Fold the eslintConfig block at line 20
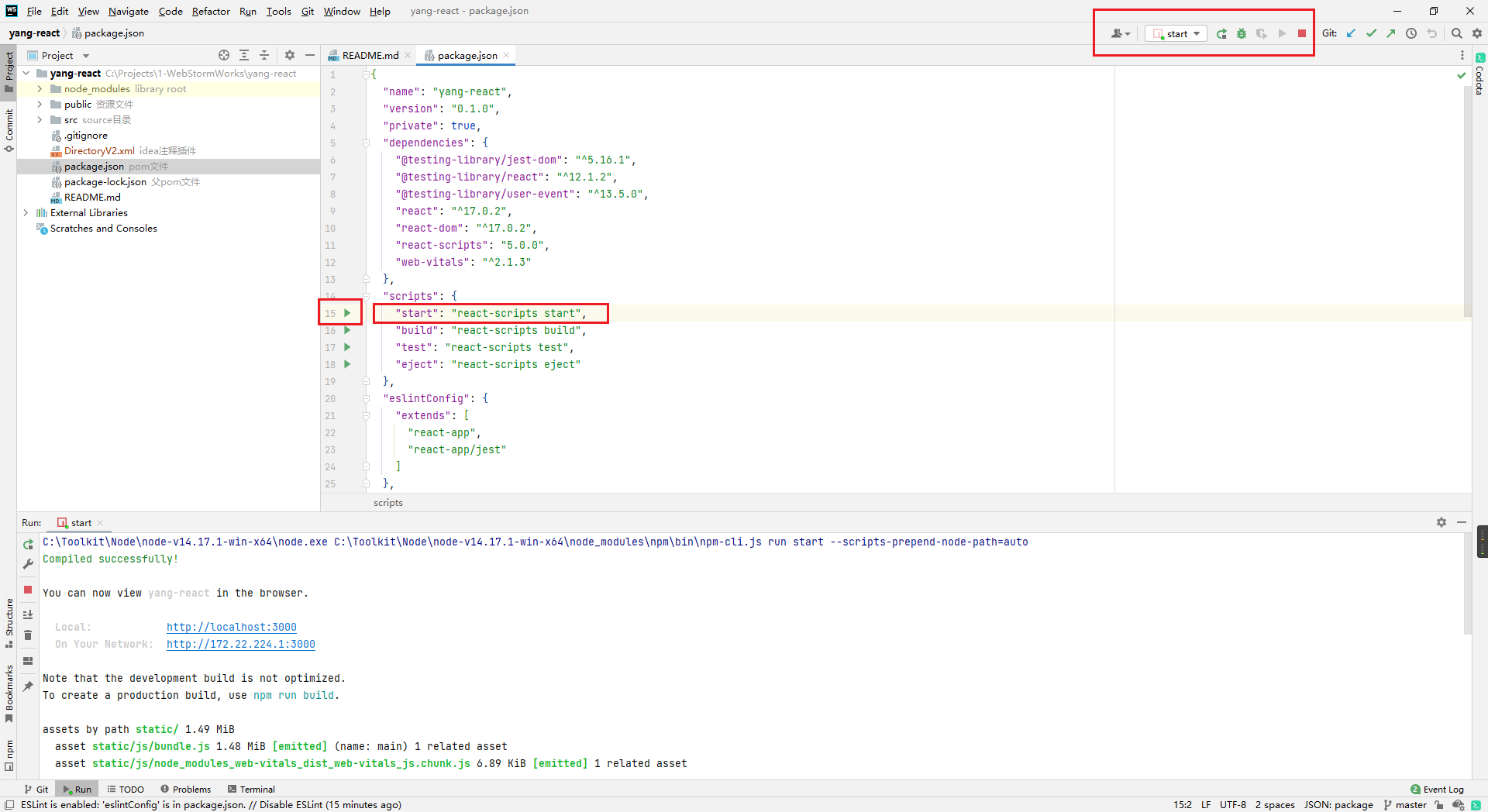This screenshot has height=812, width=1488. point(366,398)
